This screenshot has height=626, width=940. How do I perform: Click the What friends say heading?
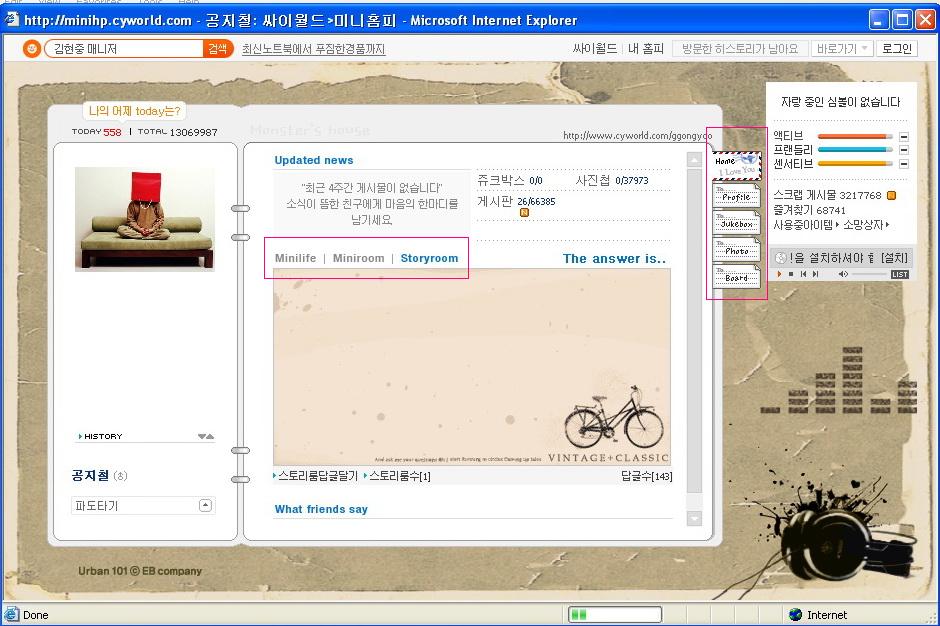[321, 509]
